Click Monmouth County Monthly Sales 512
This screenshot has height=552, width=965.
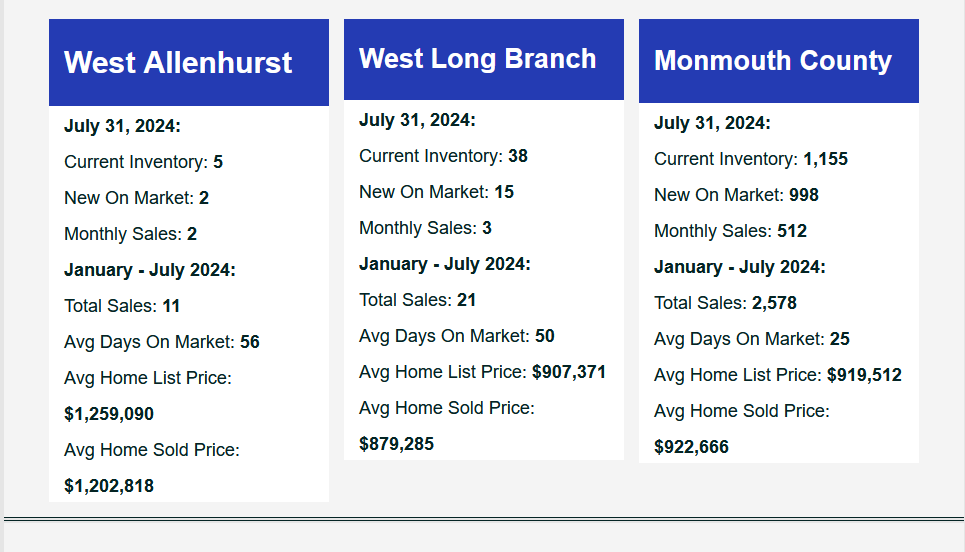(791, 231)
